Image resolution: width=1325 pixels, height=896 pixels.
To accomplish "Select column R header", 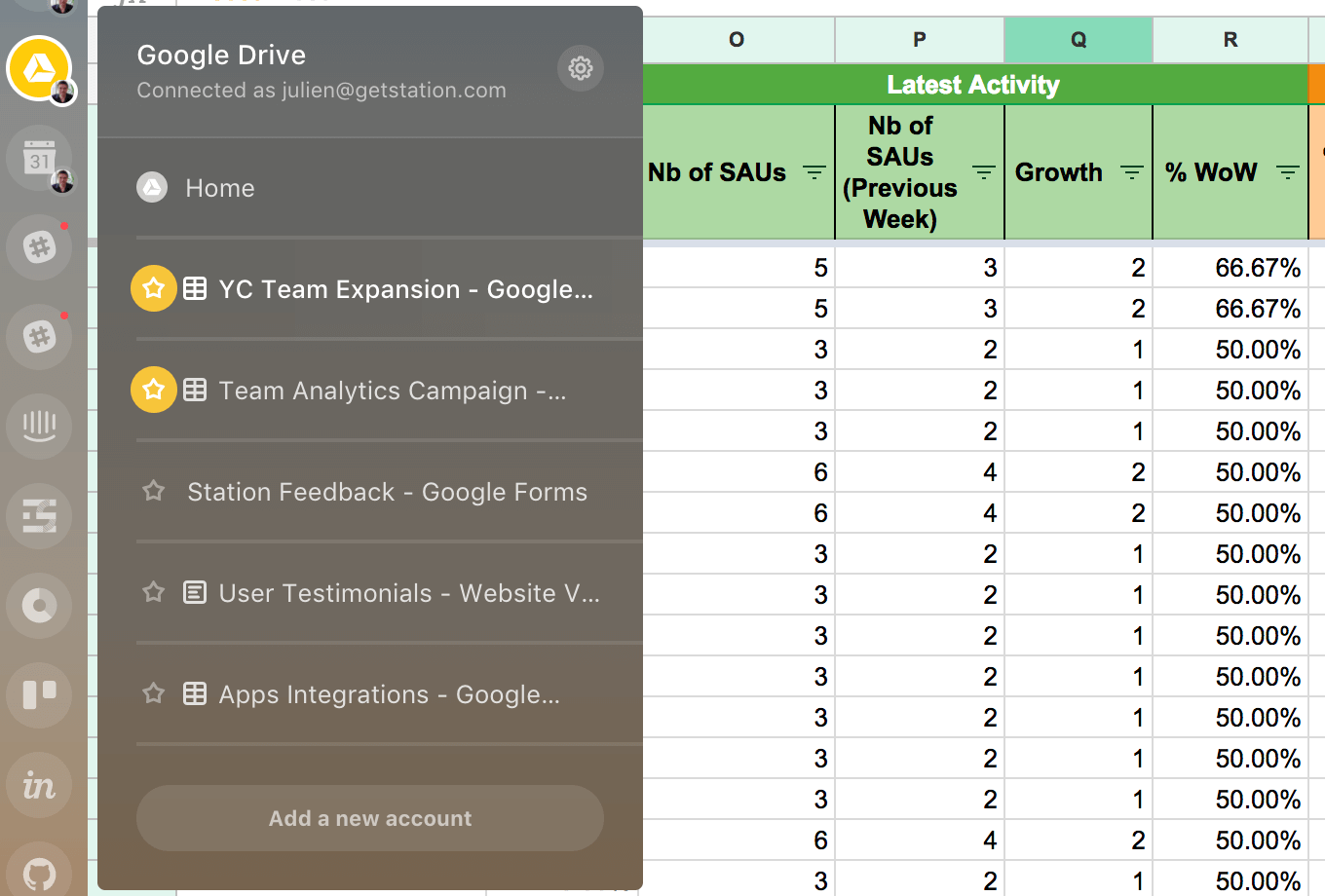I will point(1230,40).
